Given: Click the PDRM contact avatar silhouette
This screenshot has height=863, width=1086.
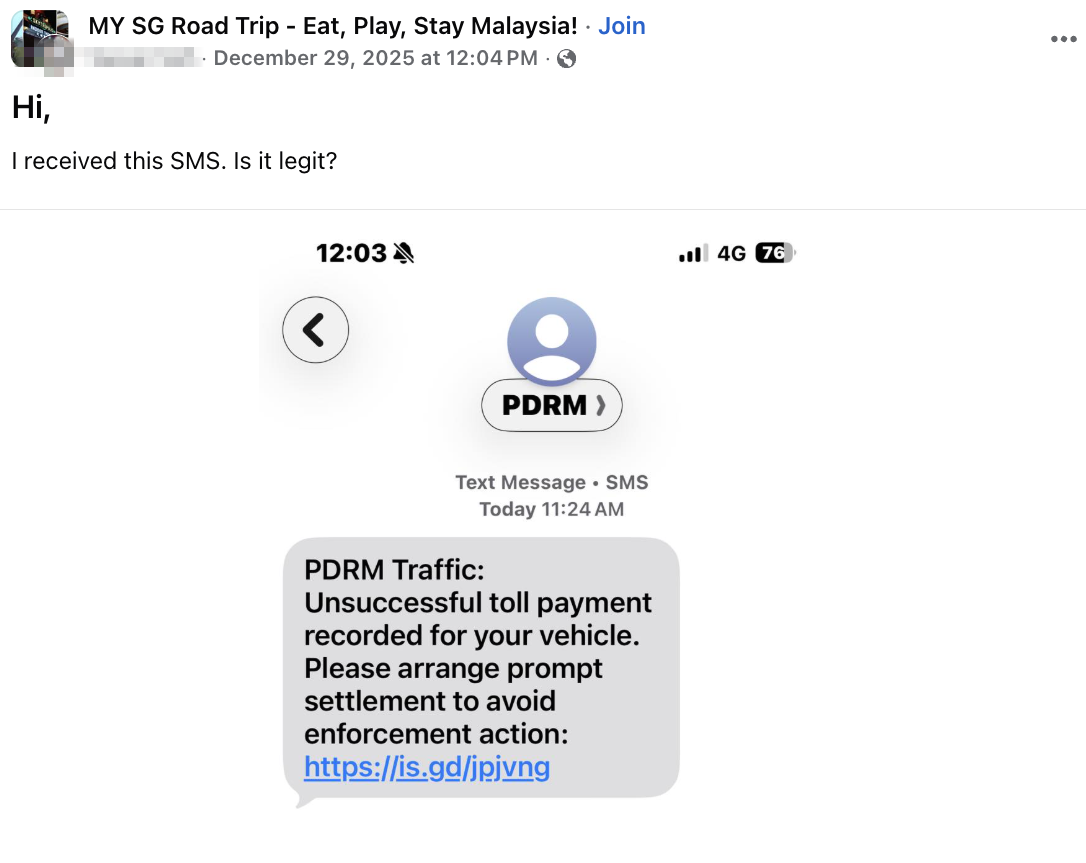Looking at the screenshot, I should [552, 340].
